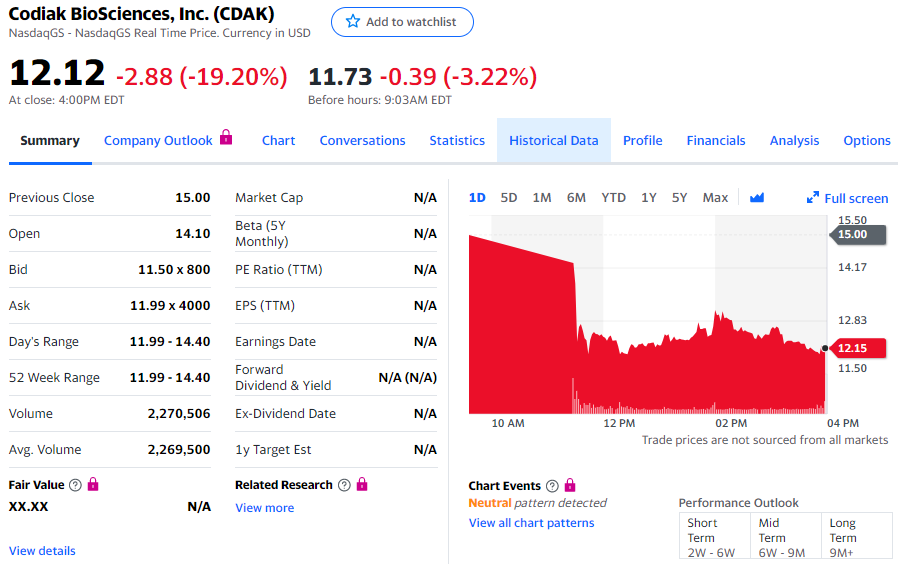Select the 1M chart range

[x=542, y=198]
